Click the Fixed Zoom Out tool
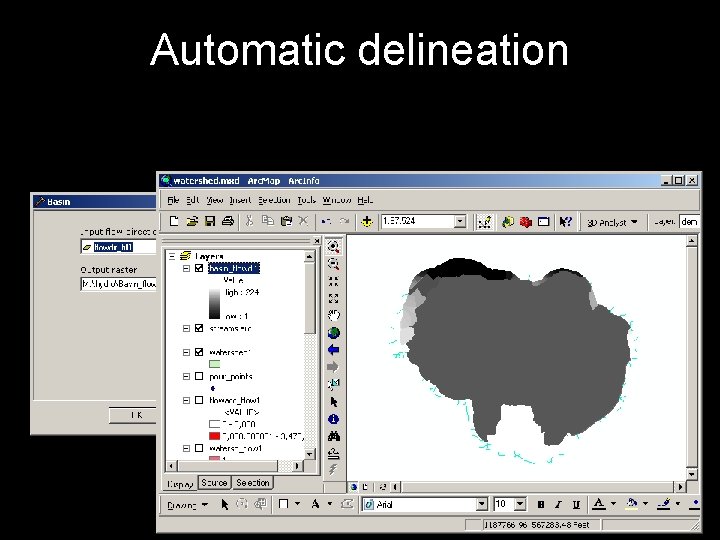Viewport: 720px width, 540px height. pos(334,298)
